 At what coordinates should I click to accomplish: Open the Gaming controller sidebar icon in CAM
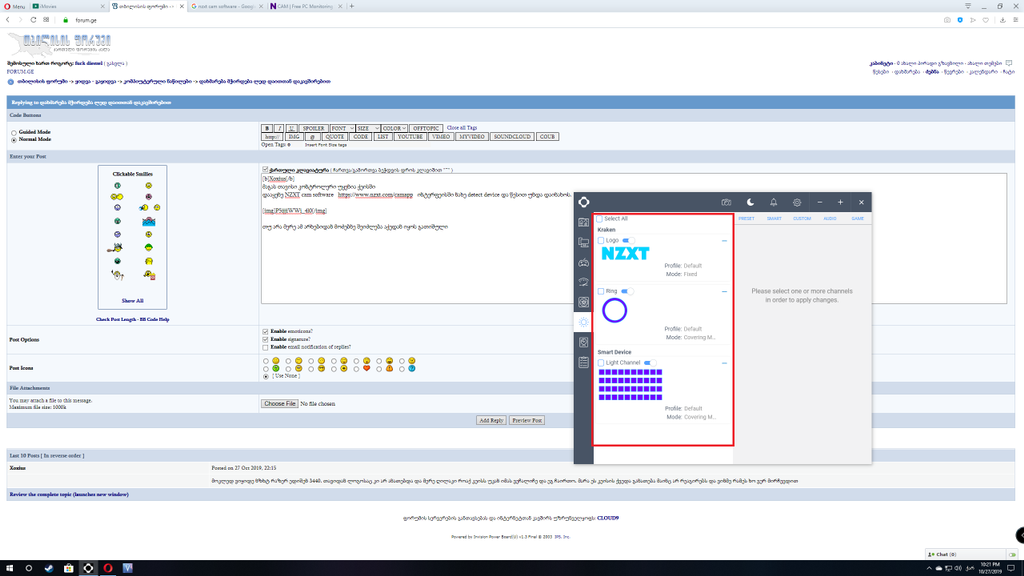584,262
